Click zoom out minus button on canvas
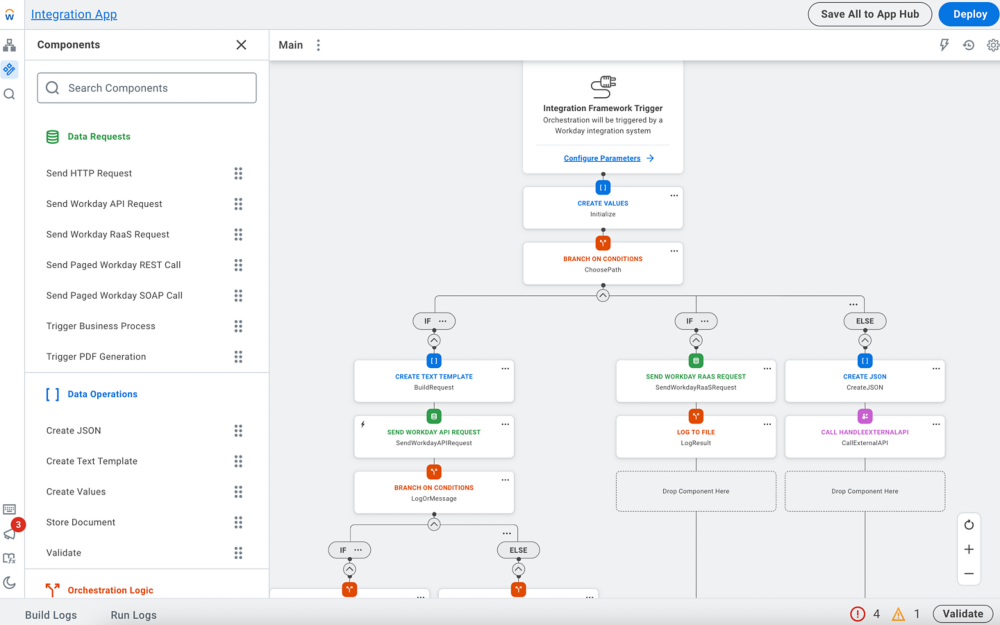Screen dimensions: 1000x625 click(968, 574)
